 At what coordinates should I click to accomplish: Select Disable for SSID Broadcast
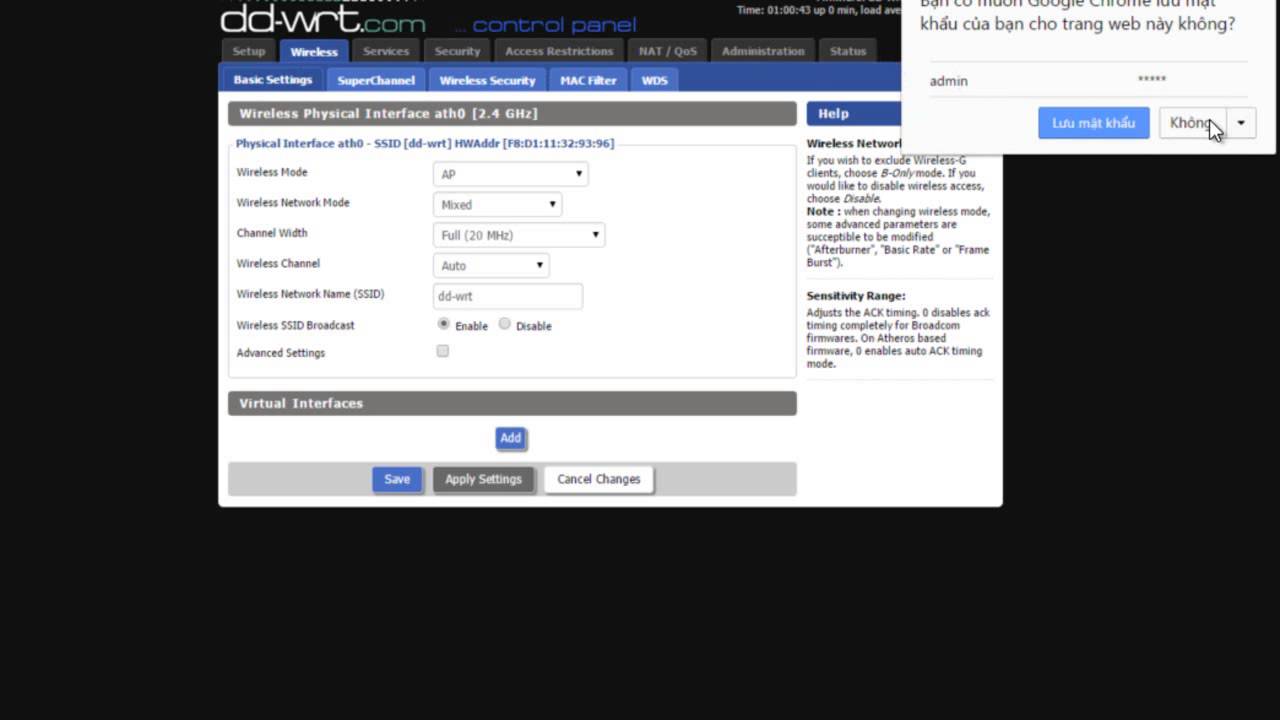pyautogui.click(x=505, y=324)
